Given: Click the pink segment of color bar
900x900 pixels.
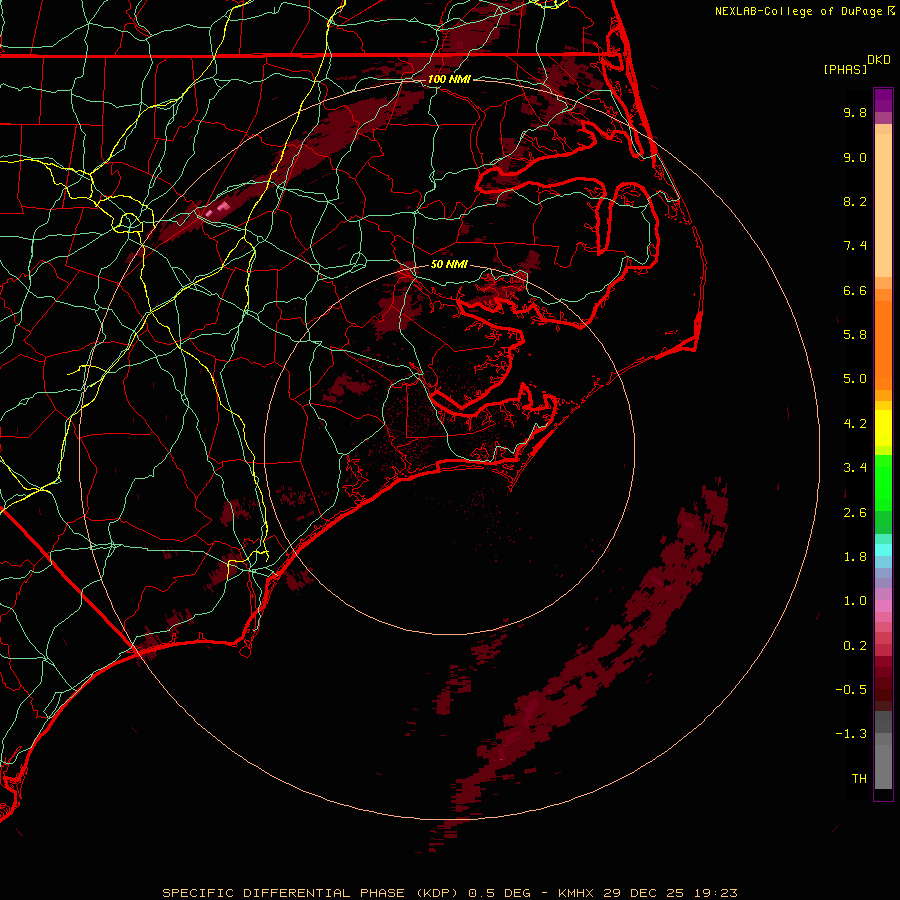Looking at the screenshot, I should pyautogui.click(x=883, y=606).
